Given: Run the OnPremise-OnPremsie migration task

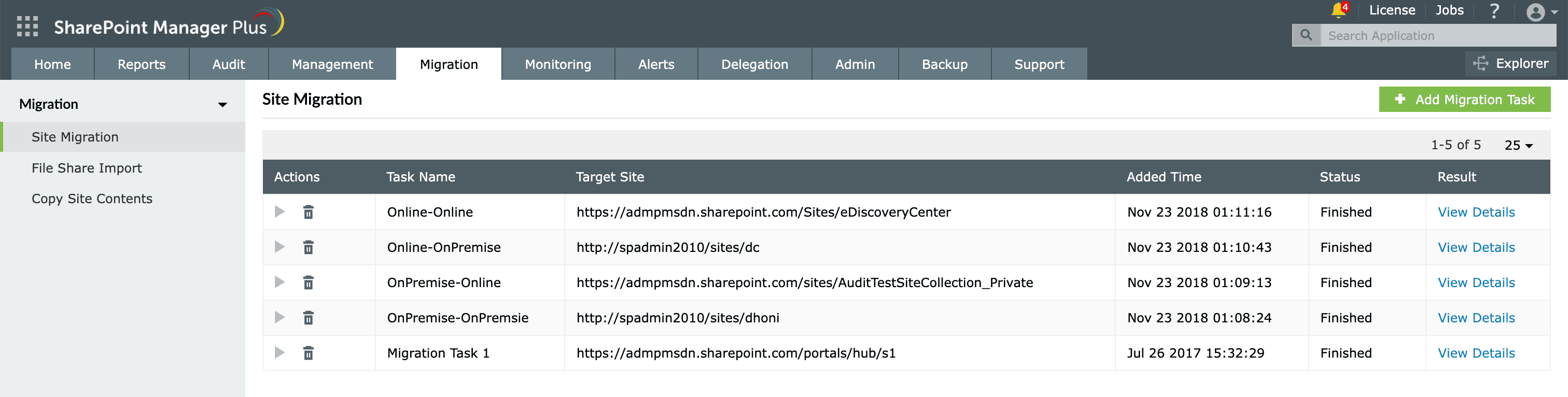Looking at the screenshot, I should 279,317.
